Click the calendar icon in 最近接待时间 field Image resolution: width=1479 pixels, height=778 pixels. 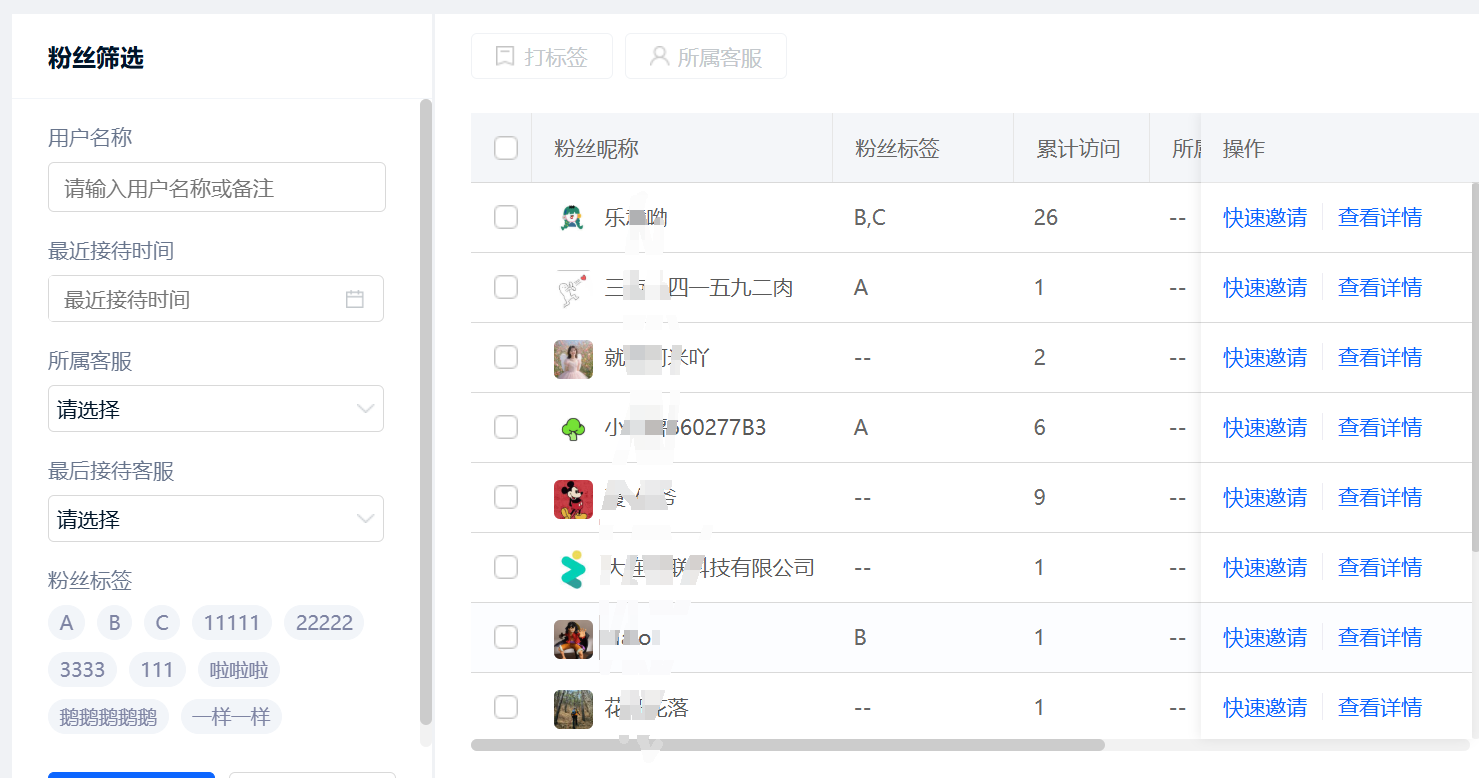pos(354,299)
